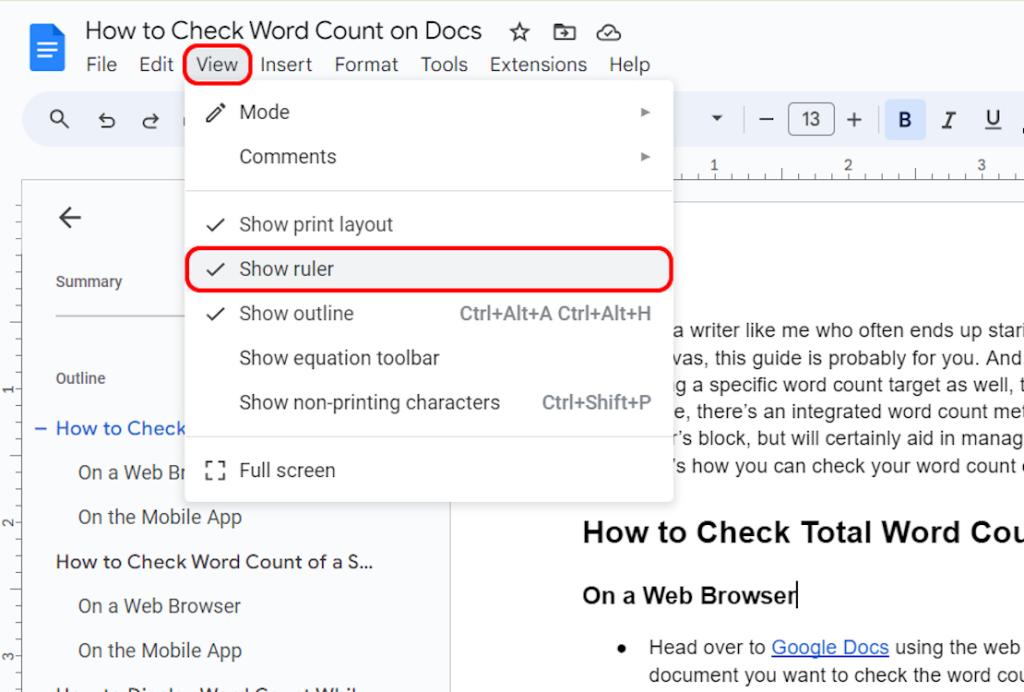Move document to a folder

pyautogui.click(x=563, y=32)
